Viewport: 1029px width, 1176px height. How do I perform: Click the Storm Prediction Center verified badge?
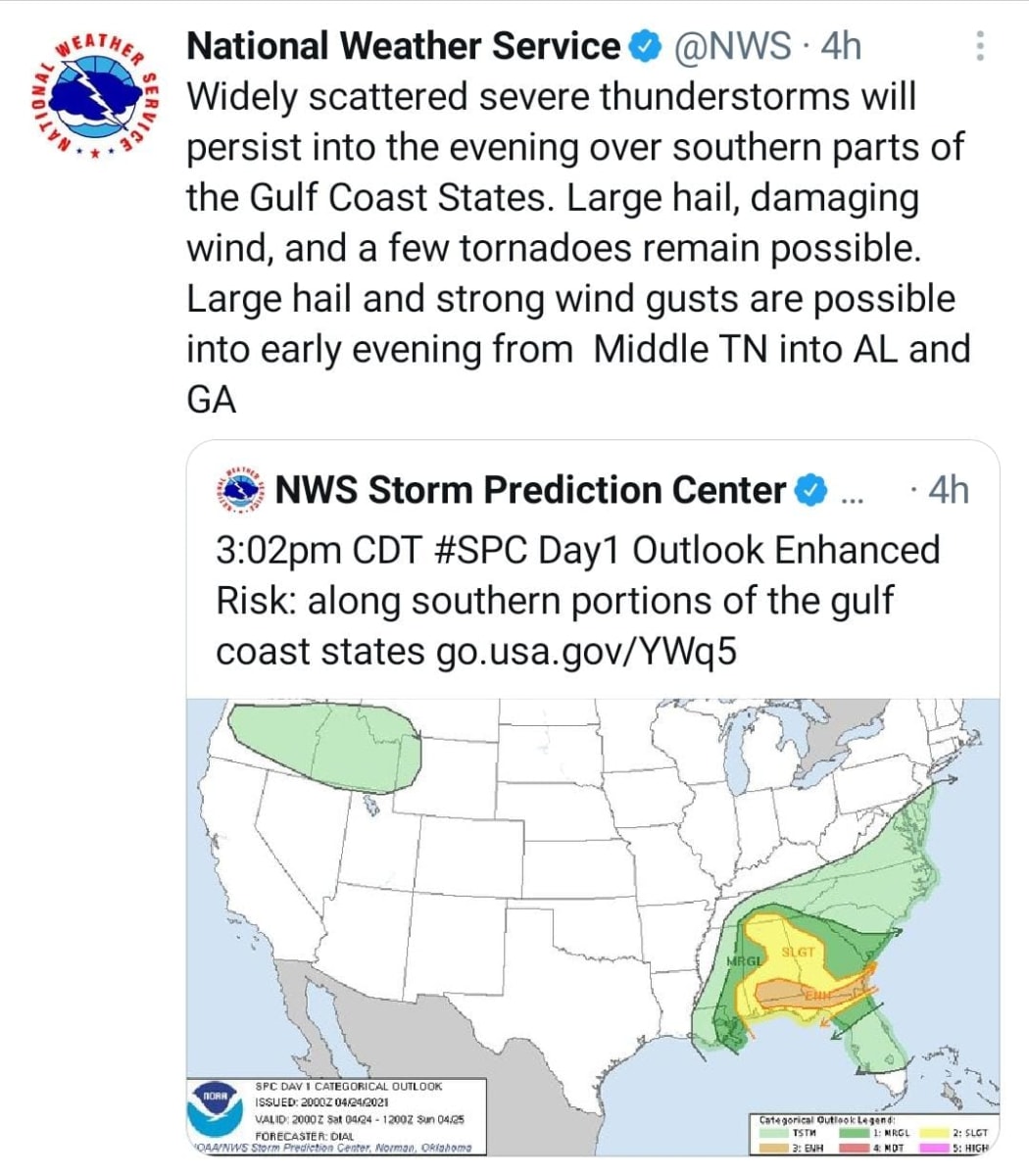click(x=812, y=490)
